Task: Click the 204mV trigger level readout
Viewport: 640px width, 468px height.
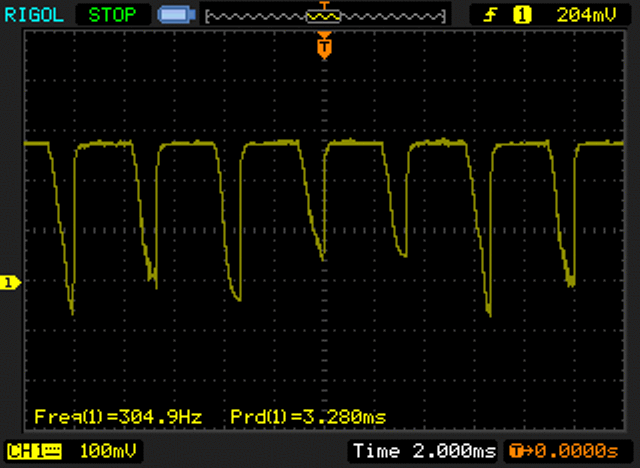Action: [x=586, y=16]
